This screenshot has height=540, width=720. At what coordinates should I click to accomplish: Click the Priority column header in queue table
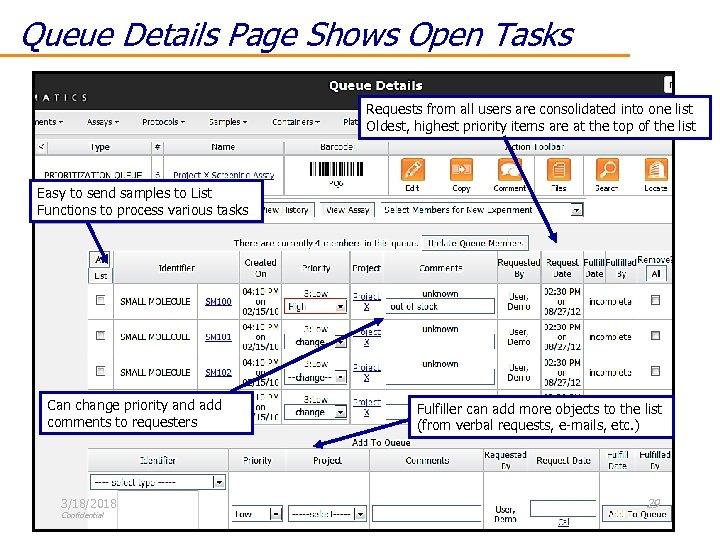coord(316,268)
